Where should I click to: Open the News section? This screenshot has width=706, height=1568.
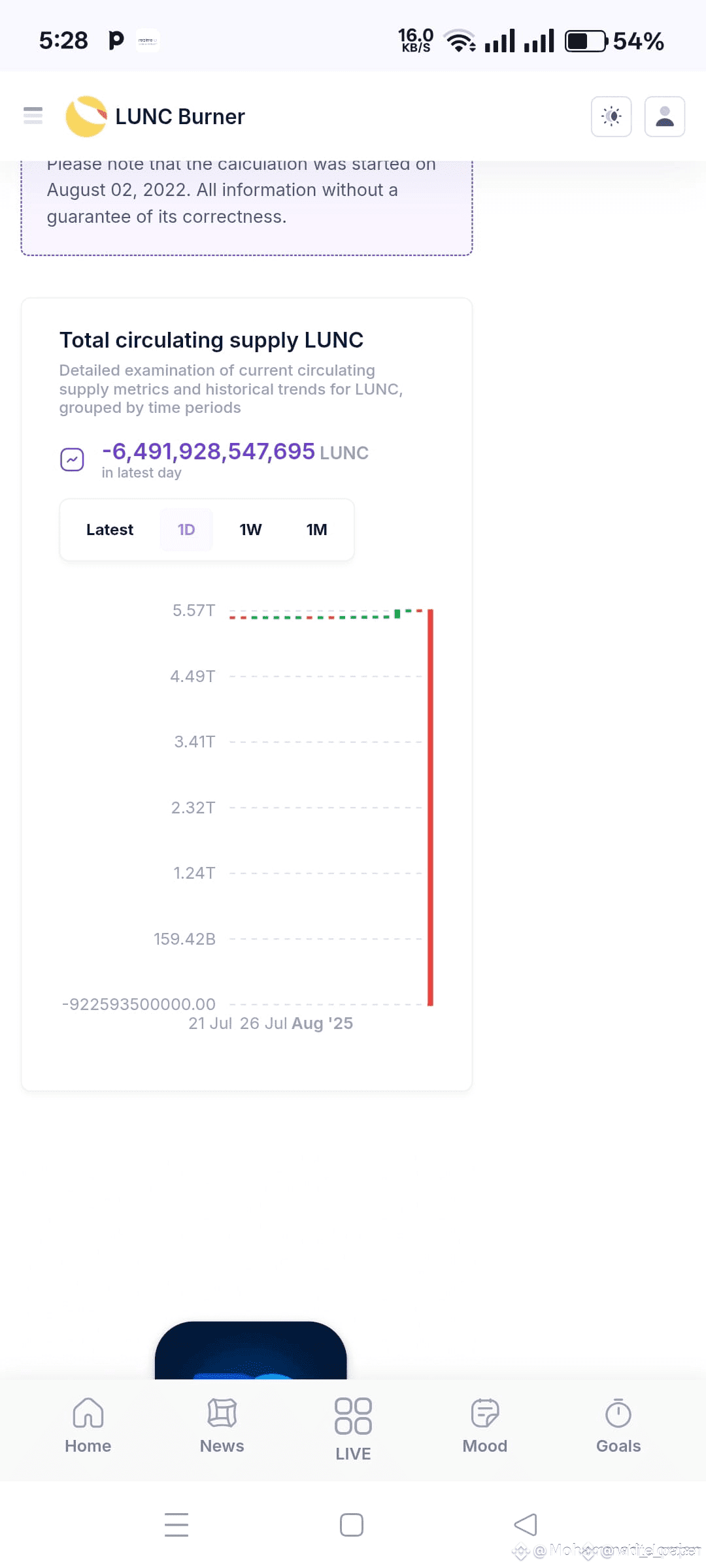point(222,1426)
